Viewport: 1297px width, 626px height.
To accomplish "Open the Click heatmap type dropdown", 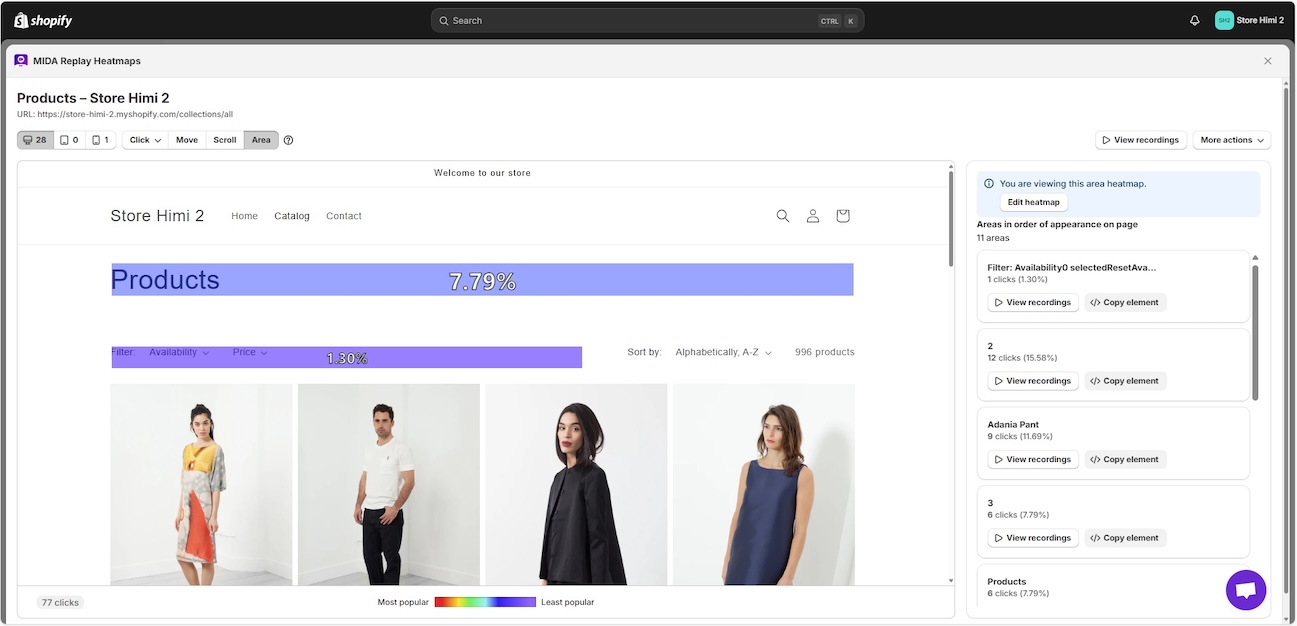I will (145, 140).
